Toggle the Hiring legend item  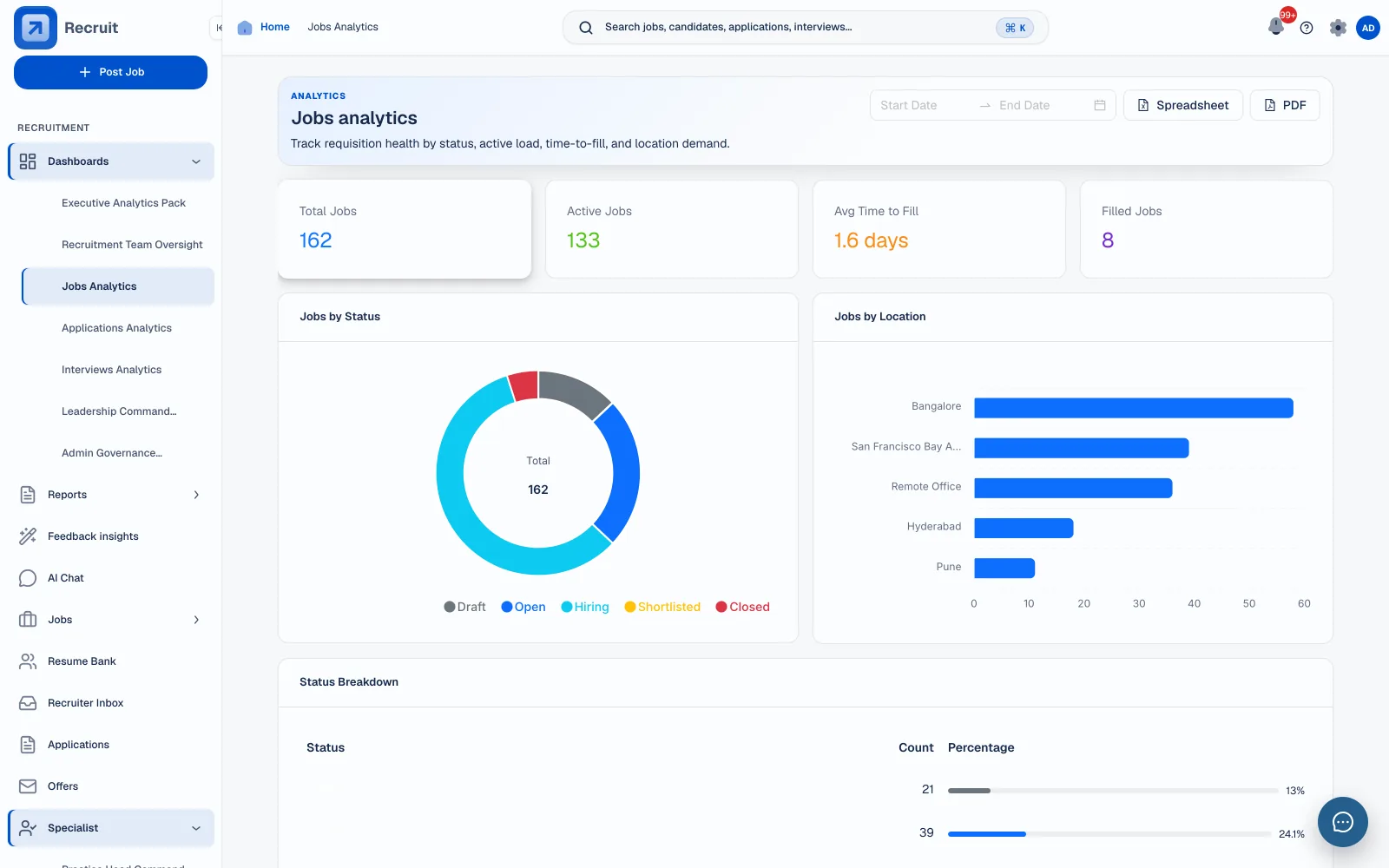click(585, 607)
